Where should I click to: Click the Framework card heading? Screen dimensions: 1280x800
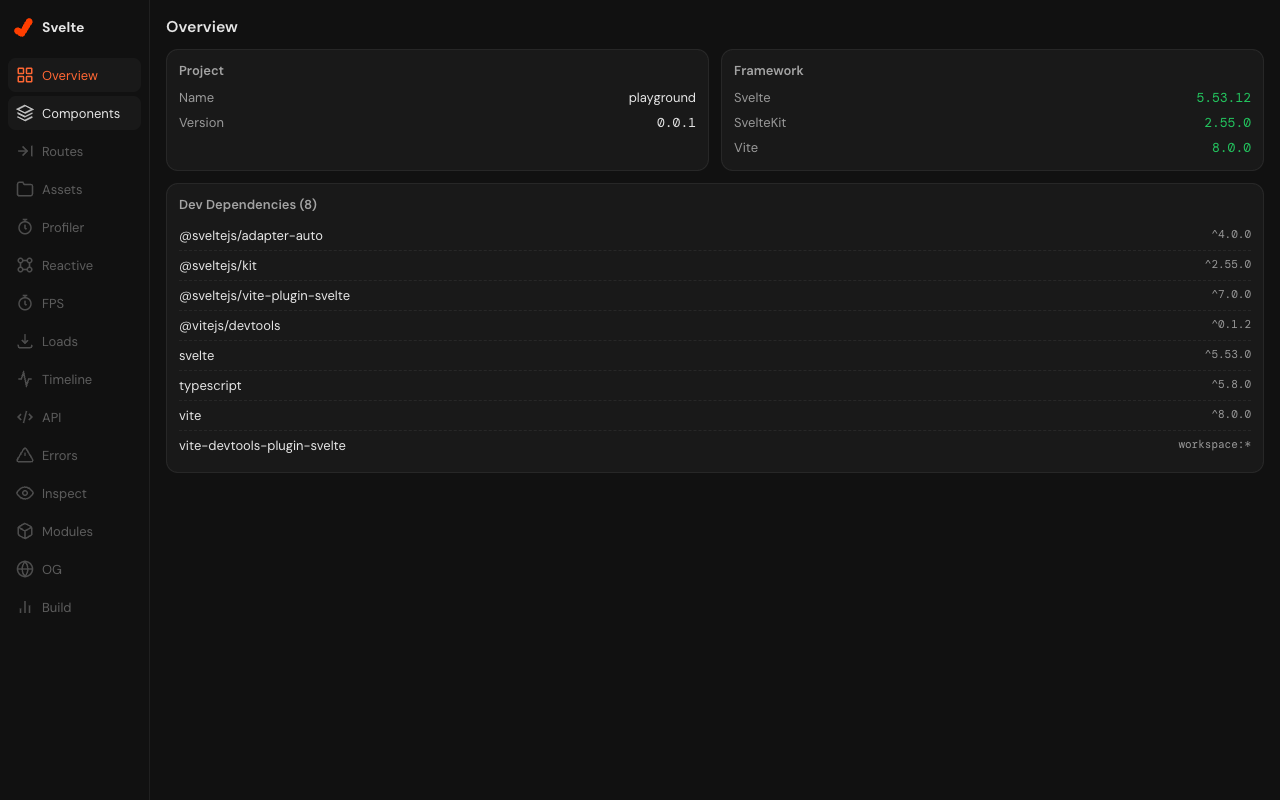[769, 71]
